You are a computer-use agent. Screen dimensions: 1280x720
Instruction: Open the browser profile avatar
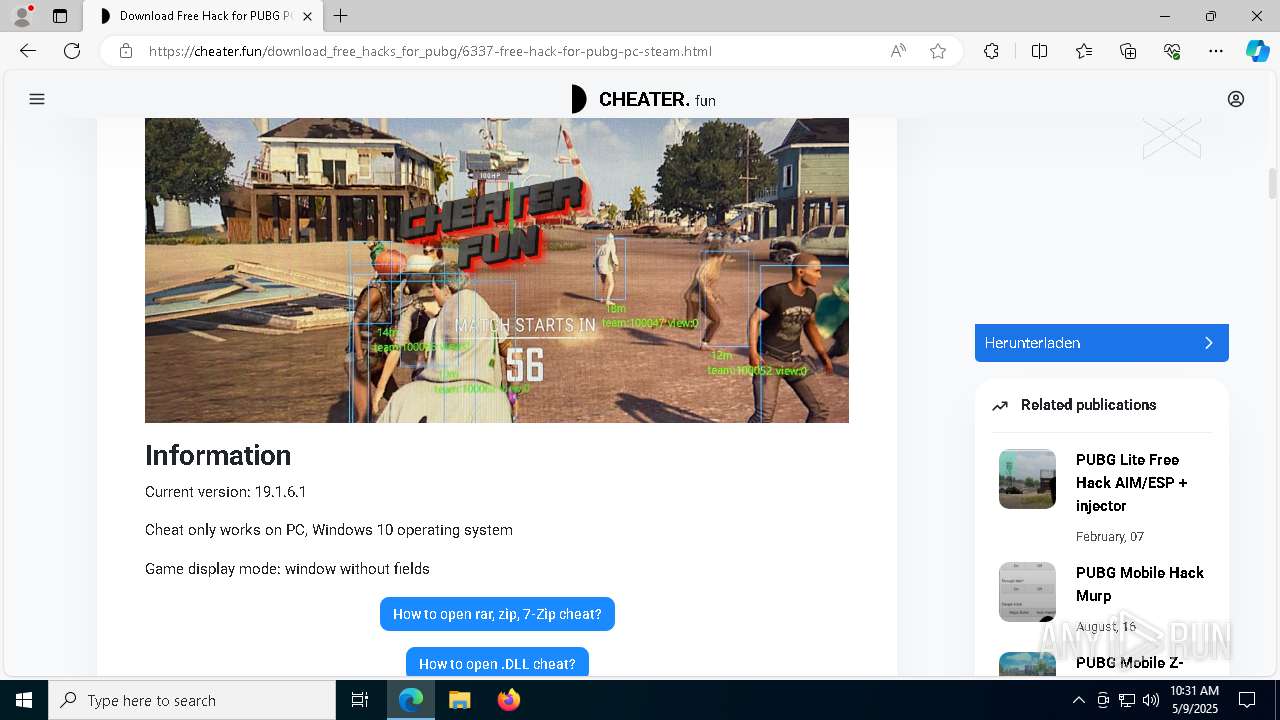22,16
